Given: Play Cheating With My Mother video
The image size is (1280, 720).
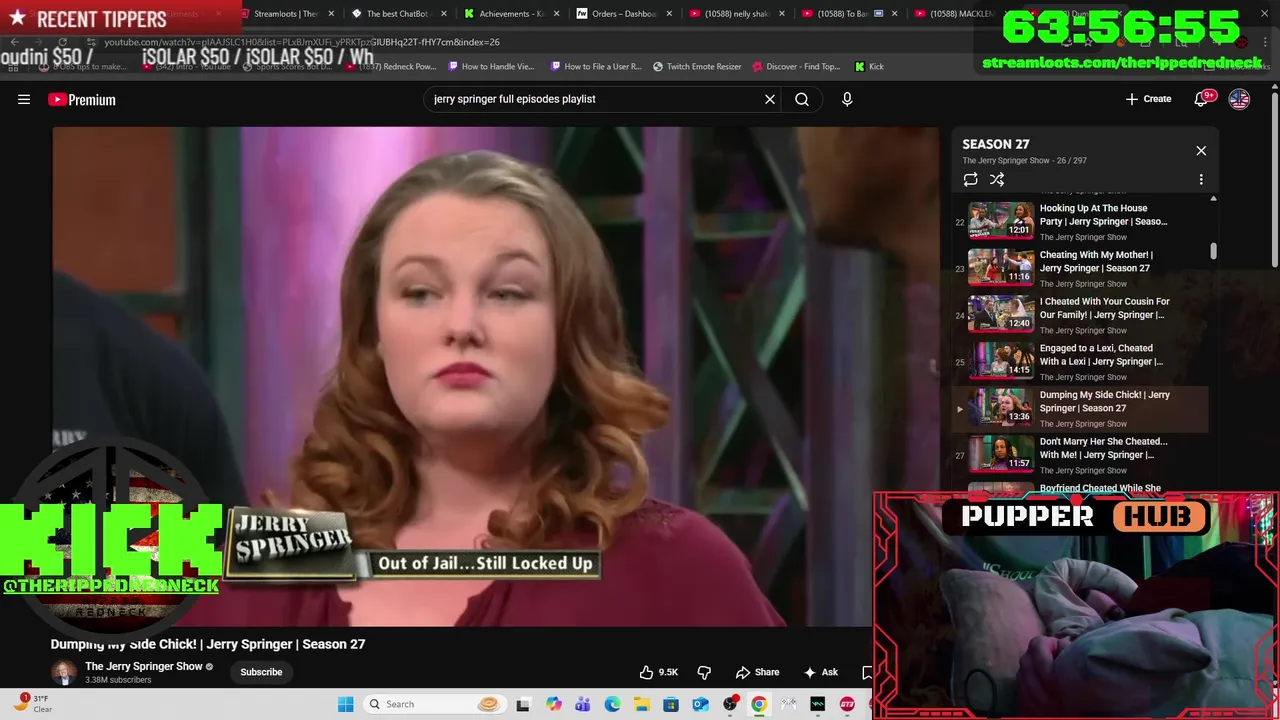Looking at the screenshot, I should click(x=1080, y=268).
